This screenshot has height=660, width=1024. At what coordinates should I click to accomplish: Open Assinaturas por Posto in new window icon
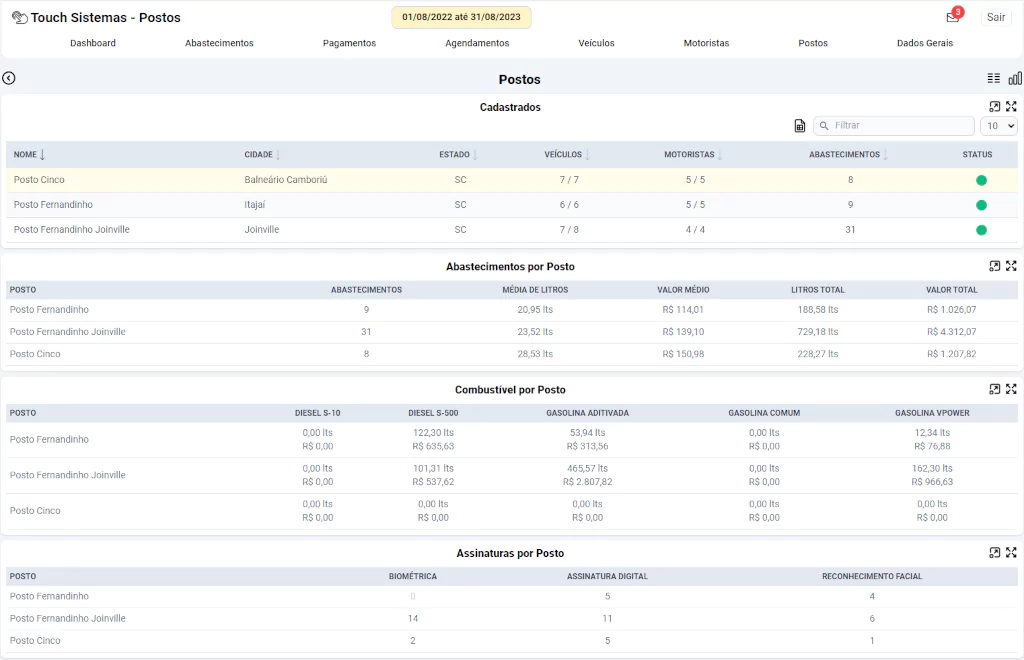995,552
